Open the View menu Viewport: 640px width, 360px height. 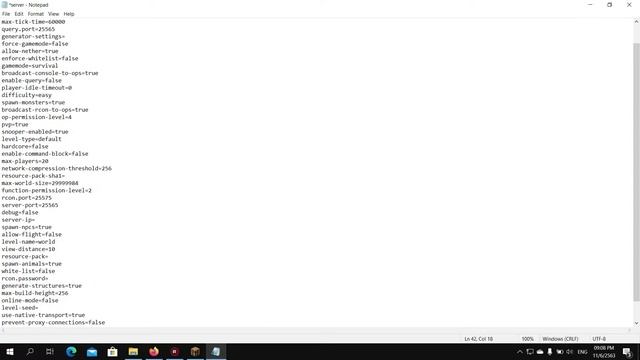tap(53, 14)
